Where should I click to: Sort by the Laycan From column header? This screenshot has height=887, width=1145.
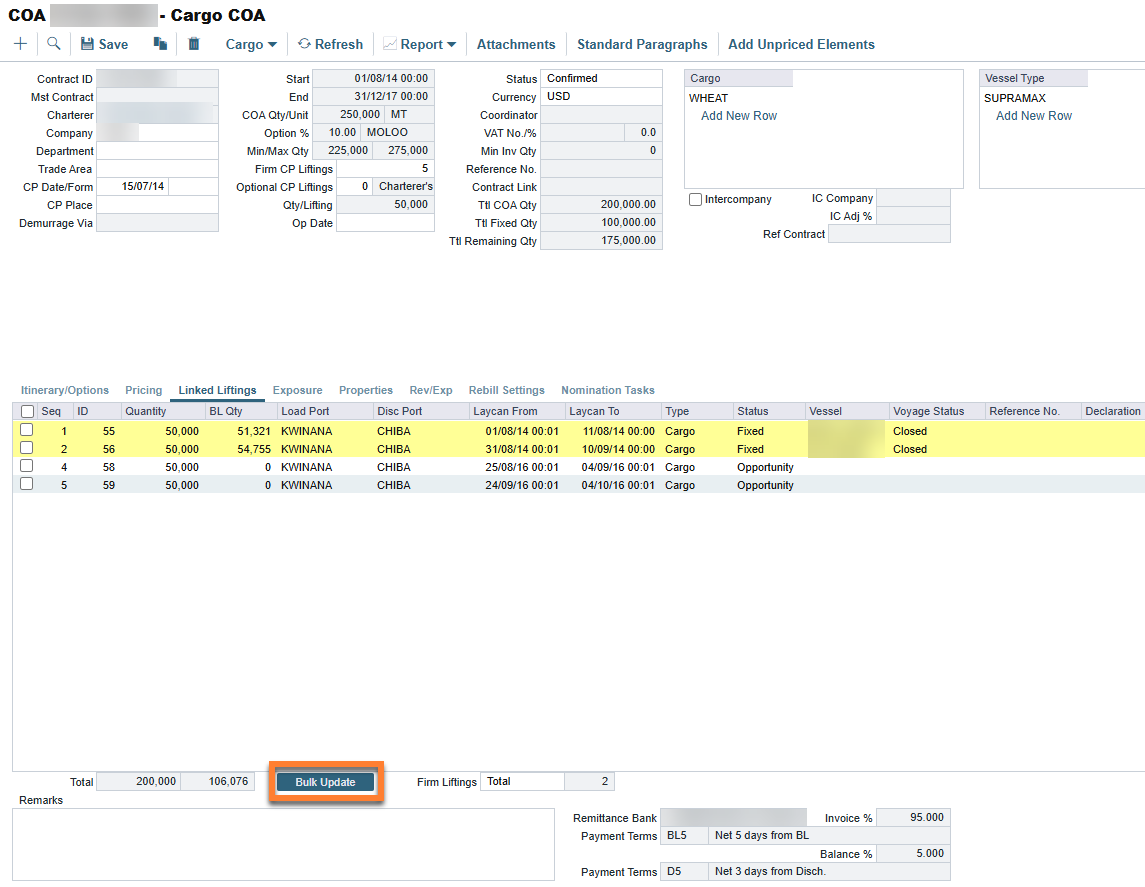[x=505, y=411]
